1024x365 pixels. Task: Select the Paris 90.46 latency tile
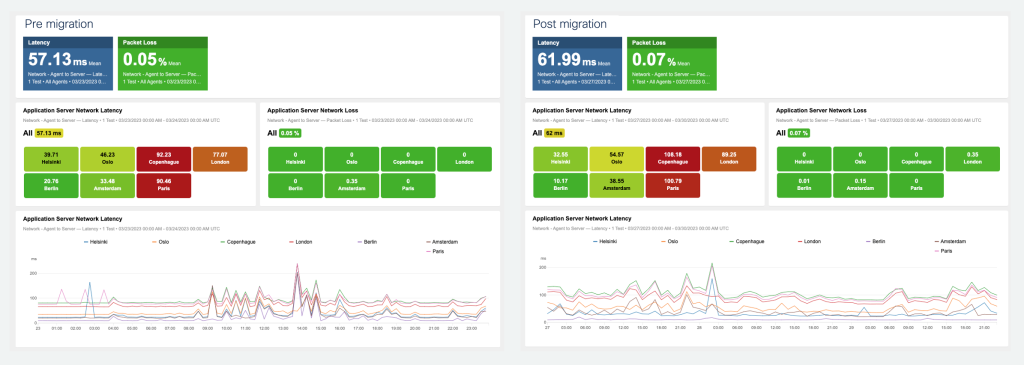[163, 185]
